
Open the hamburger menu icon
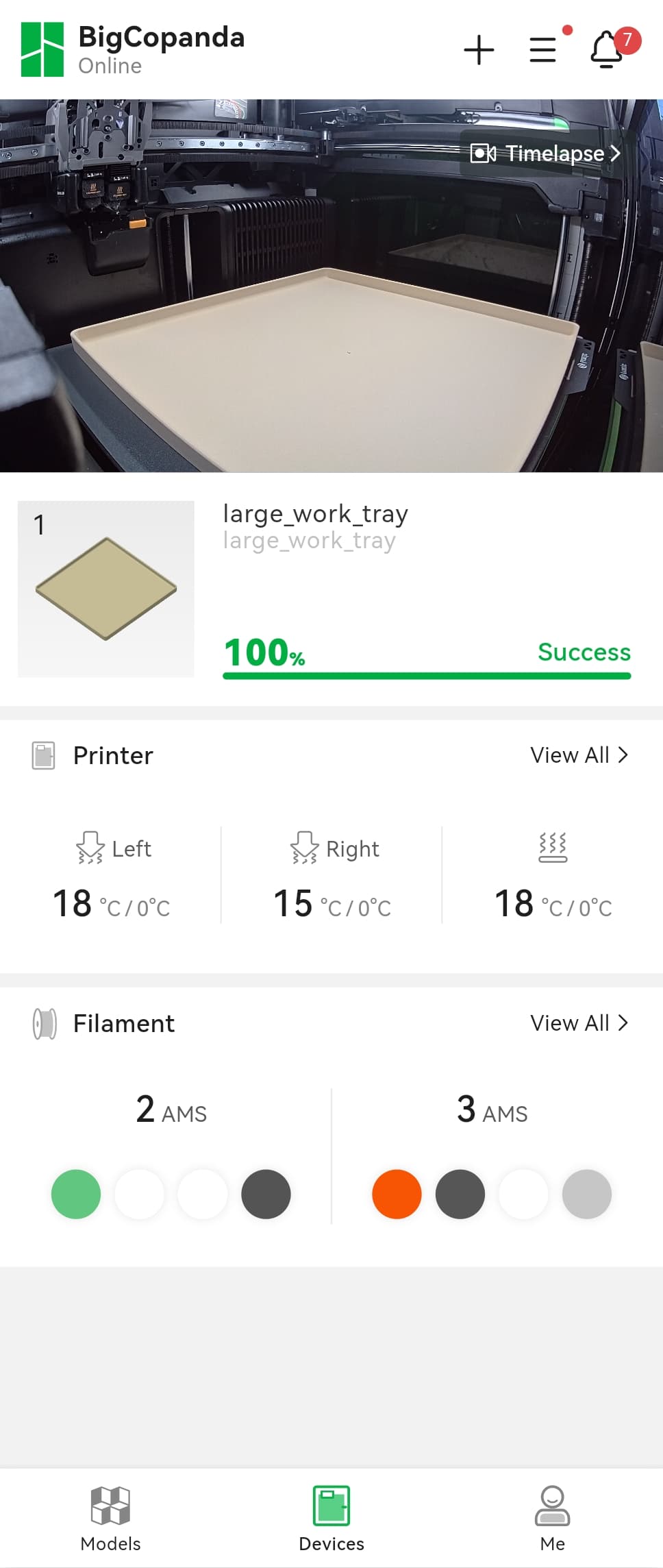pos(543,50)
